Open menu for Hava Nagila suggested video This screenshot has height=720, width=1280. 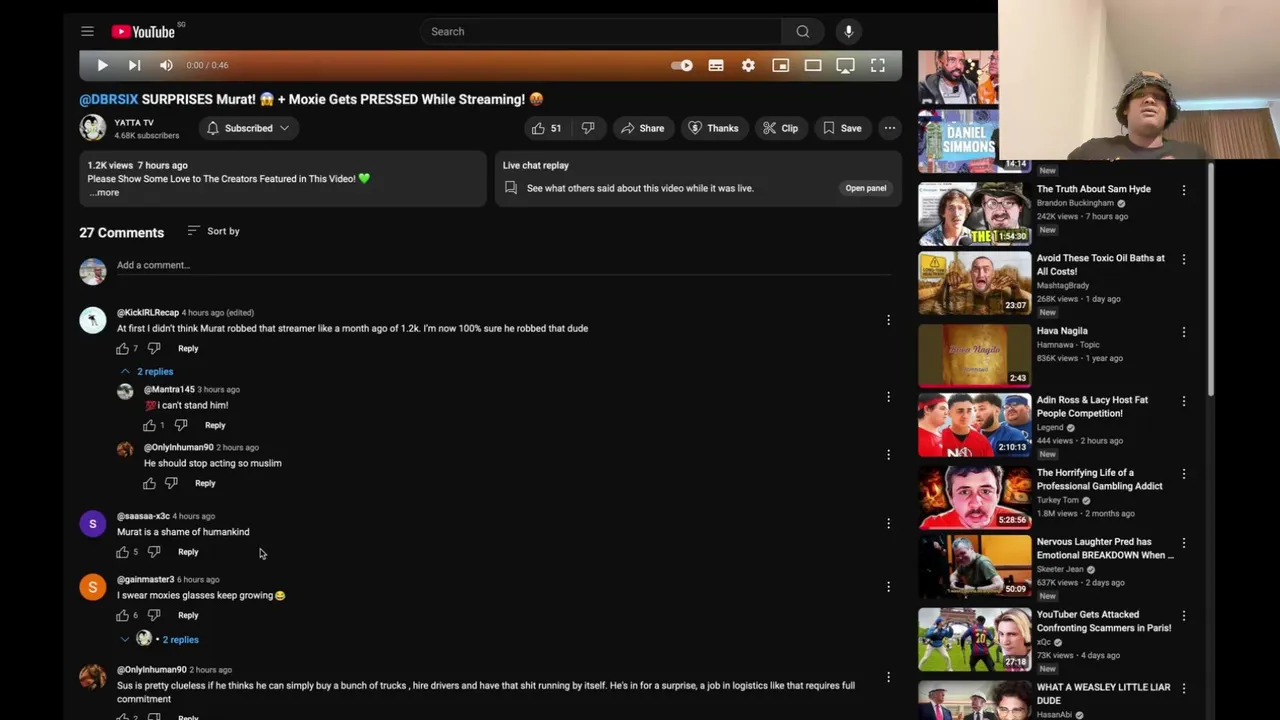tap(1184, 332)
